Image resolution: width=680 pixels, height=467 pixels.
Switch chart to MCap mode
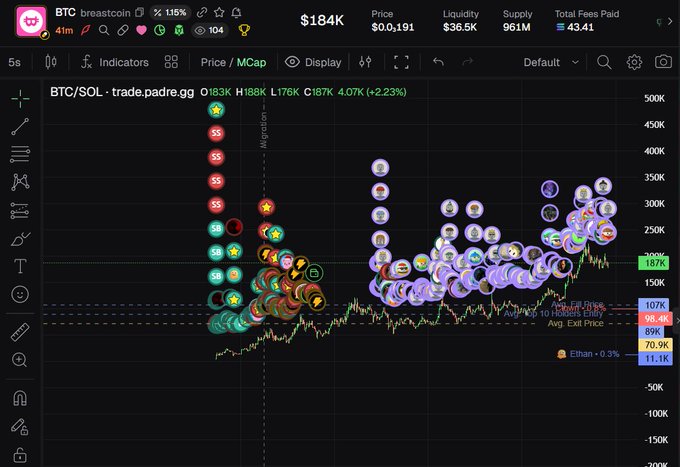point(251,62)
